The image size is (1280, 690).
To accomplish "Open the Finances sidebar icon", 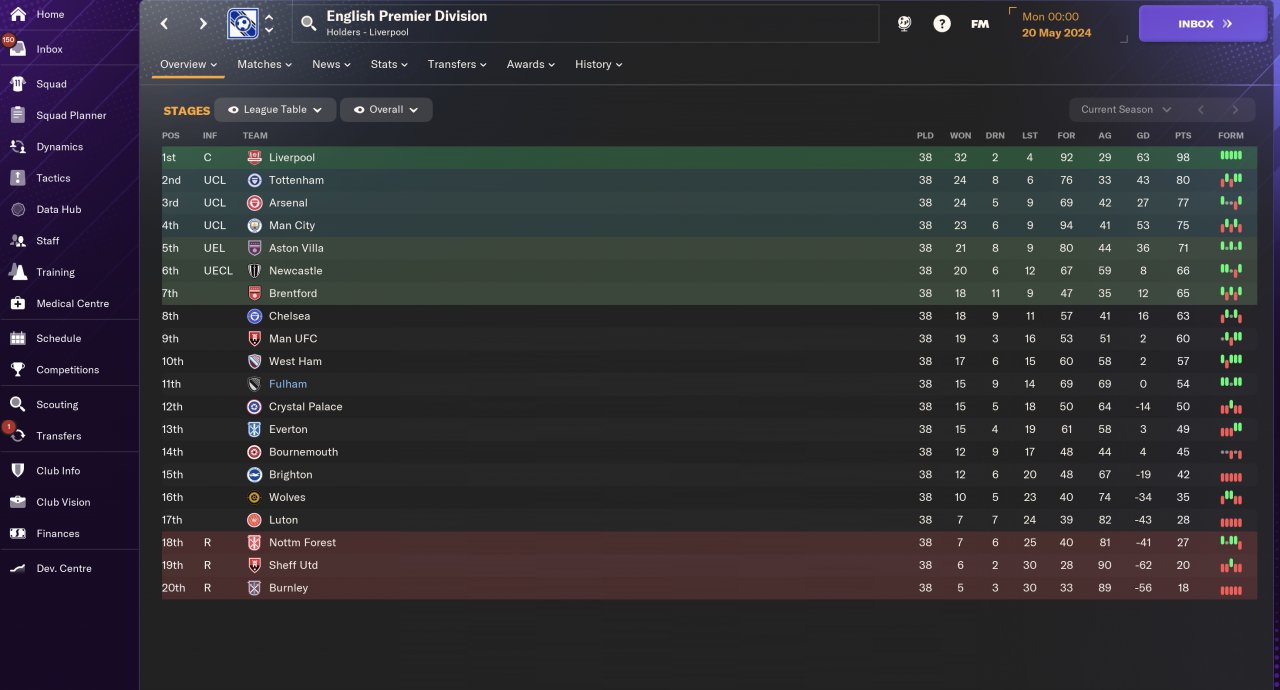I will (17, 533).
